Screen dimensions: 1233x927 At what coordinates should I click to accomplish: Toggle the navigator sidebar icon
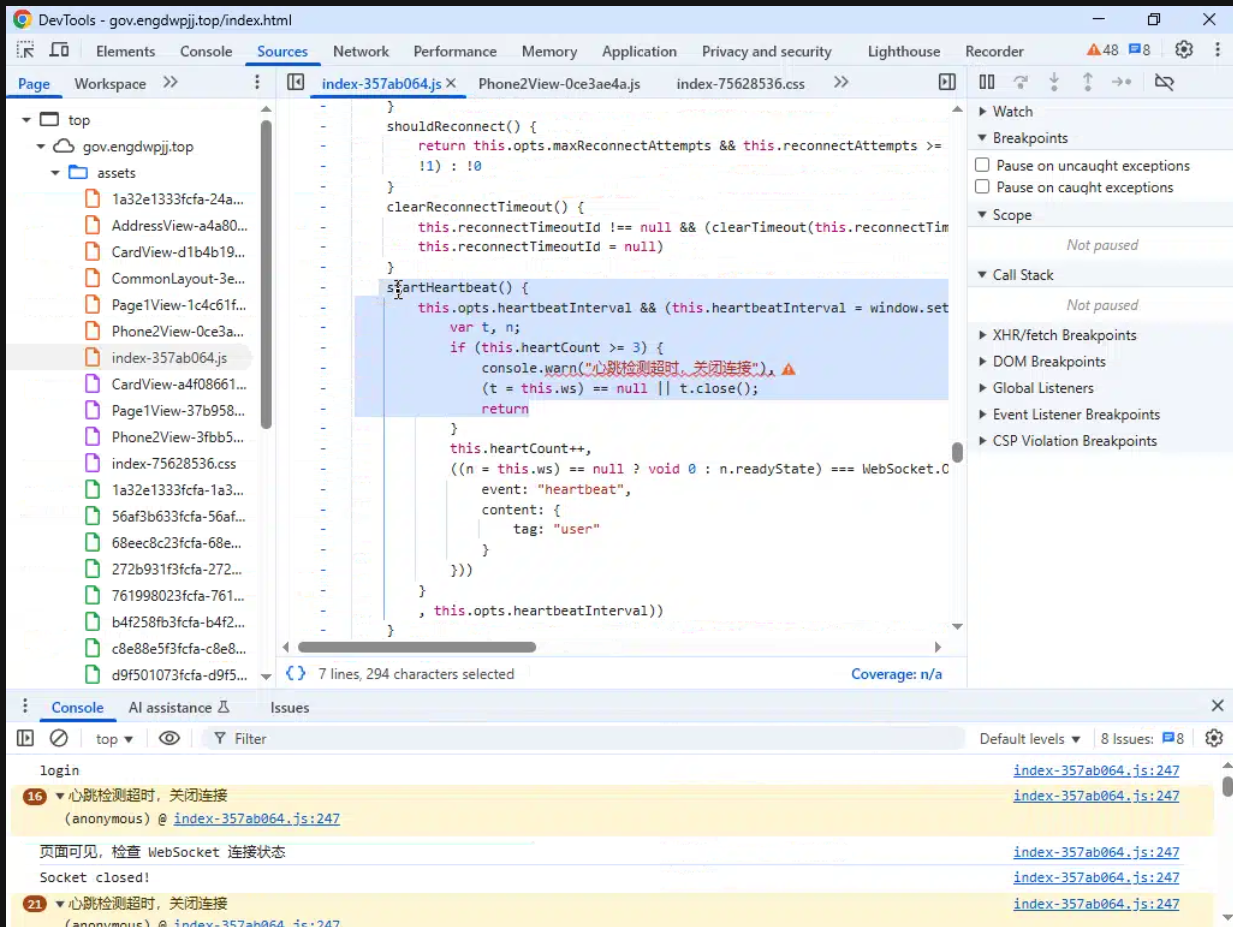[295, 82]
